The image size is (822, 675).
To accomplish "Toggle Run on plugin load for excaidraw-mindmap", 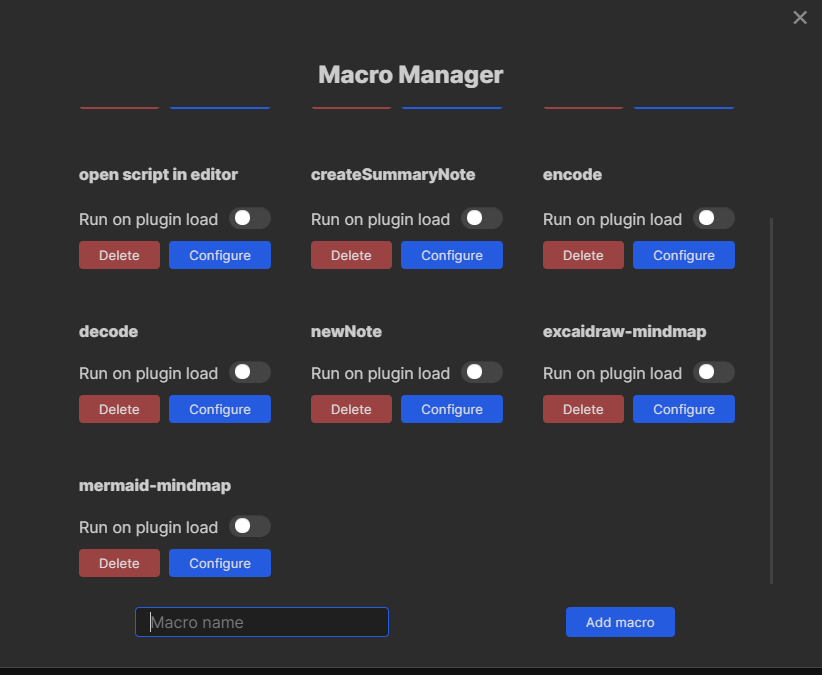I will 714,373.
